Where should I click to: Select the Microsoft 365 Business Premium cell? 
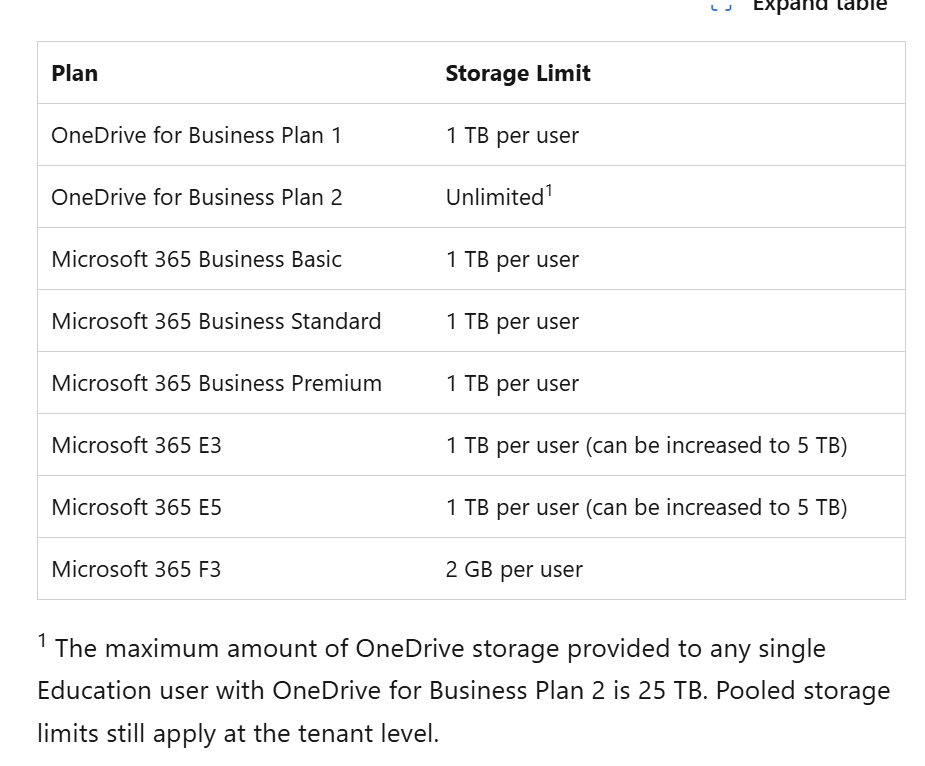tap(217, 383)
